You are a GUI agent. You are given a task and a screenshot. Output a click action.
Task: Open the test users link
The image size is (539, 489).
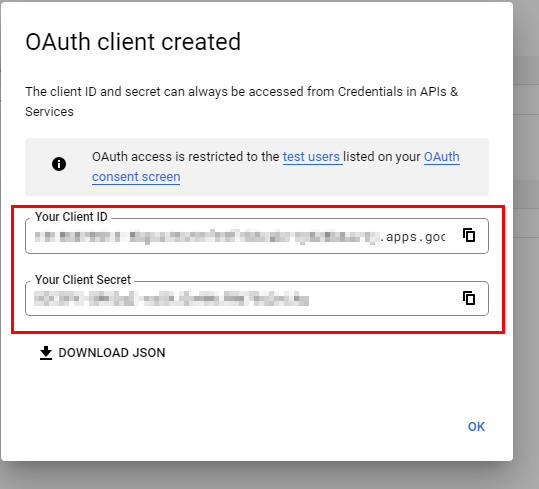pos(311,157)
